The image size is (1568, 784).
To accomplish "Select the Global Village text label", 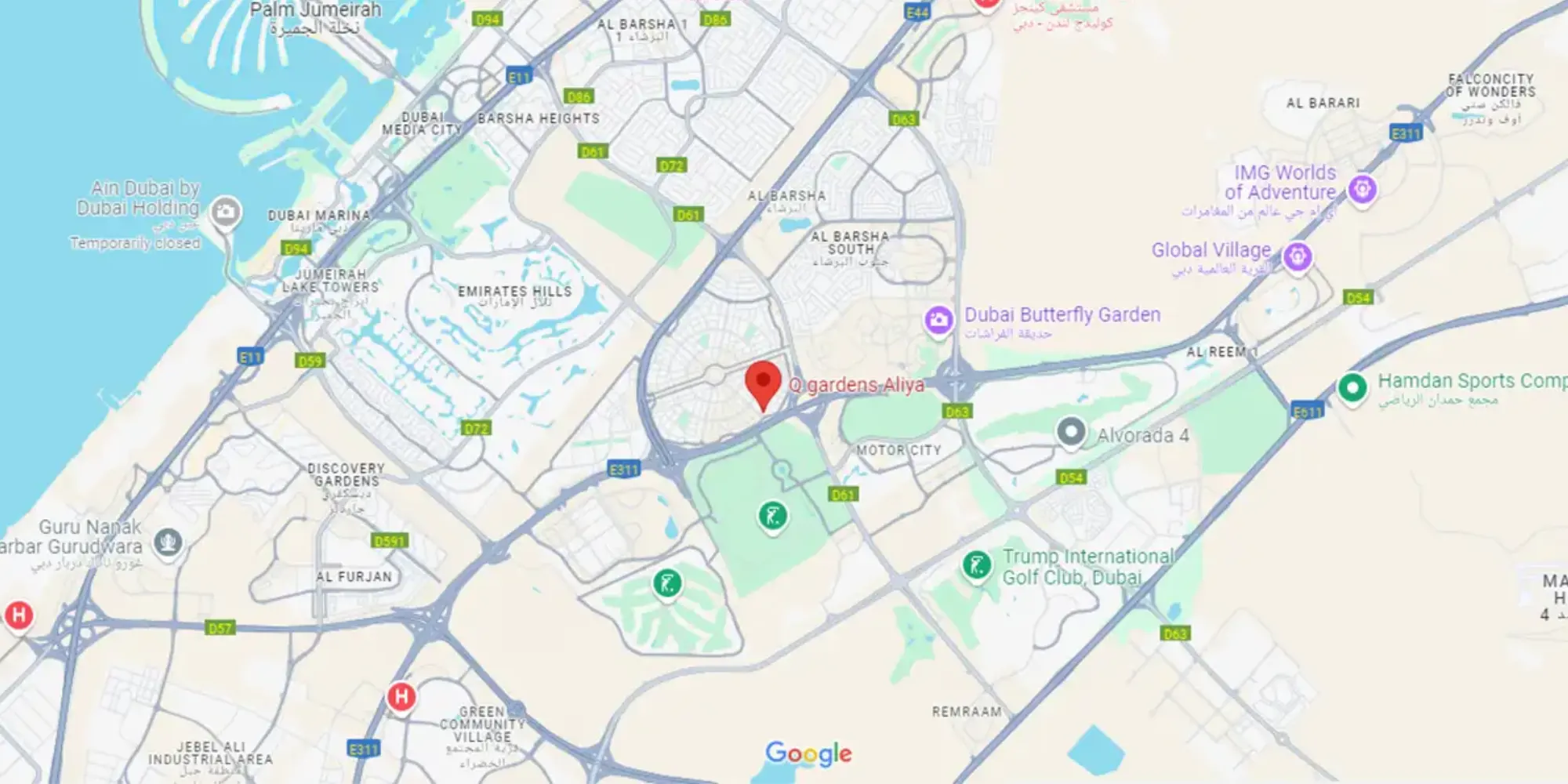I will (1211, 250).
